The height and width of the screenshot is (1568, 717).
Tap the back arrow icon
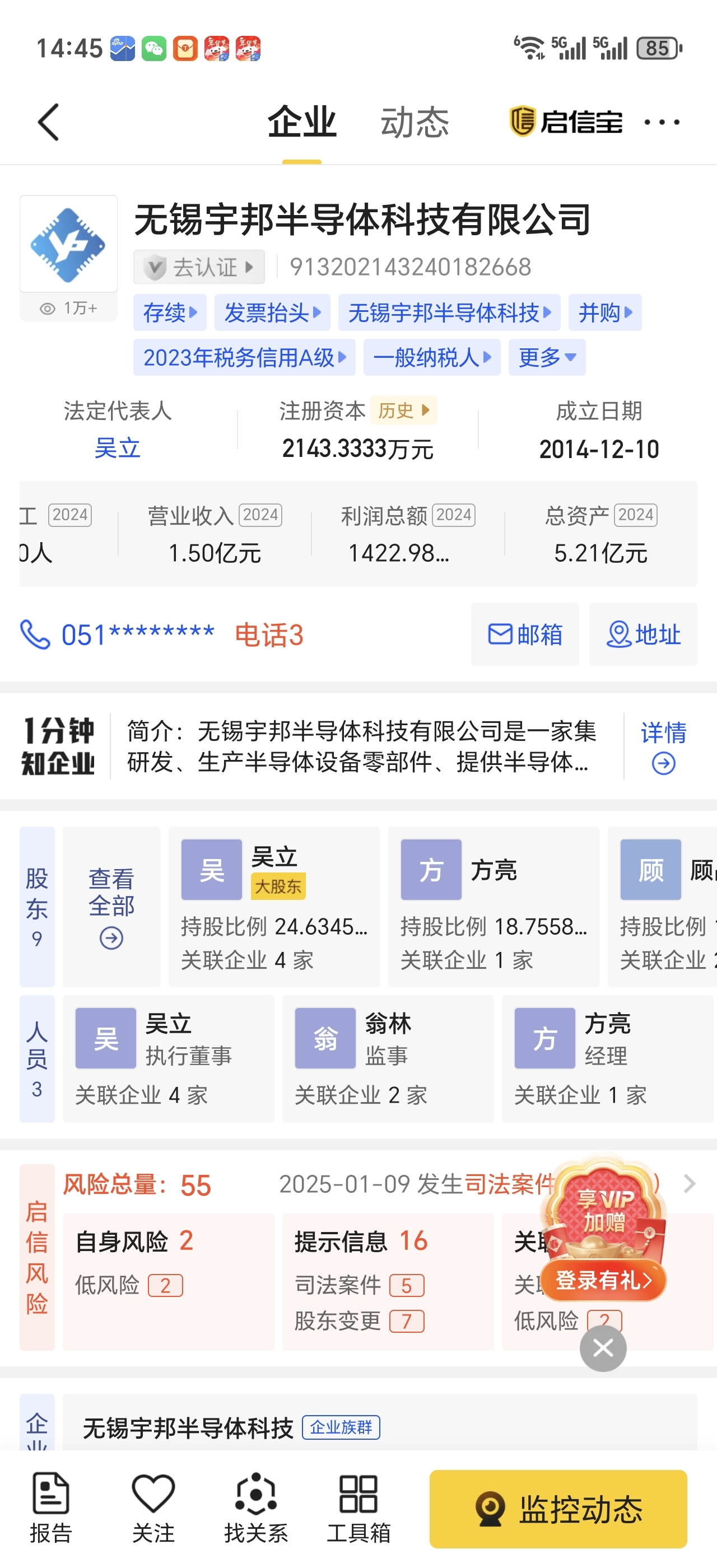click(49, 122)
